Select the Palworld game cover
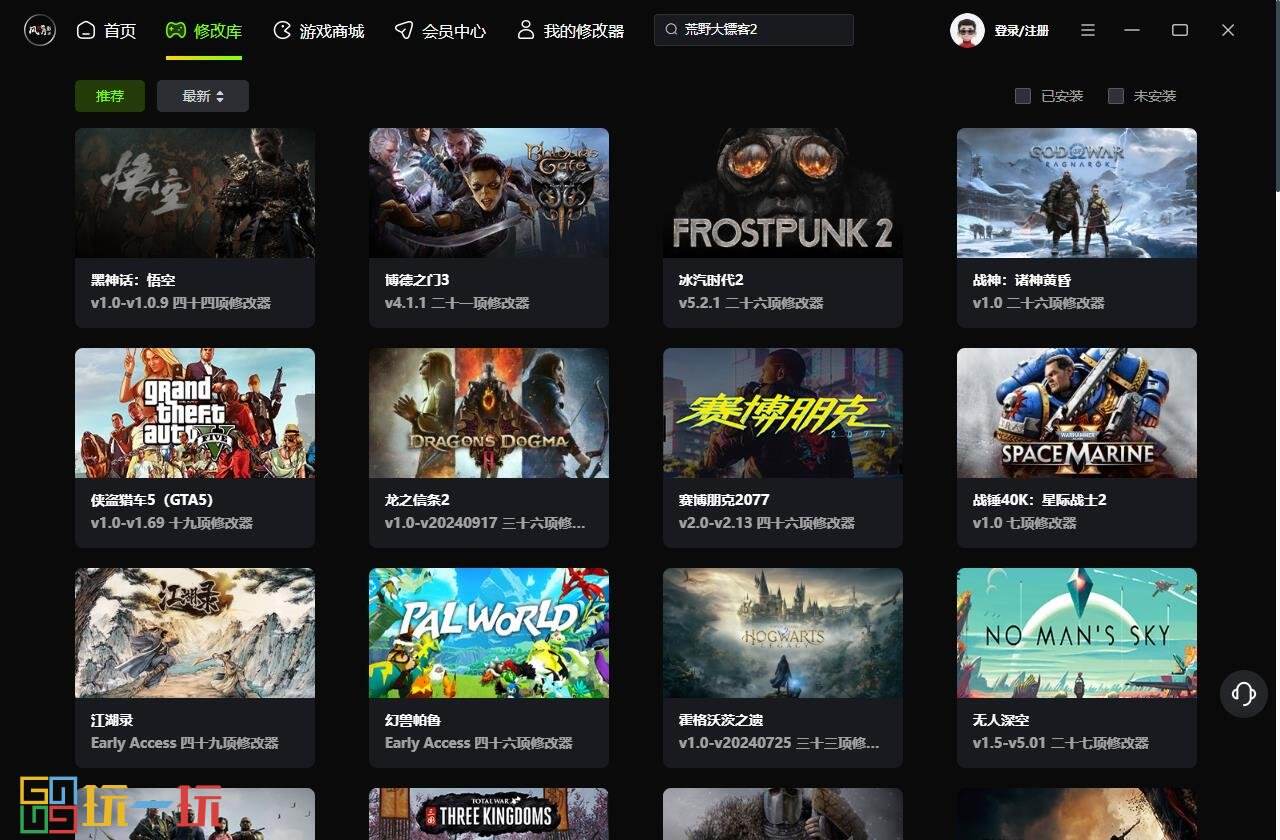The height and width of the screenshot is (840, 1280). (x=489, y=633)
